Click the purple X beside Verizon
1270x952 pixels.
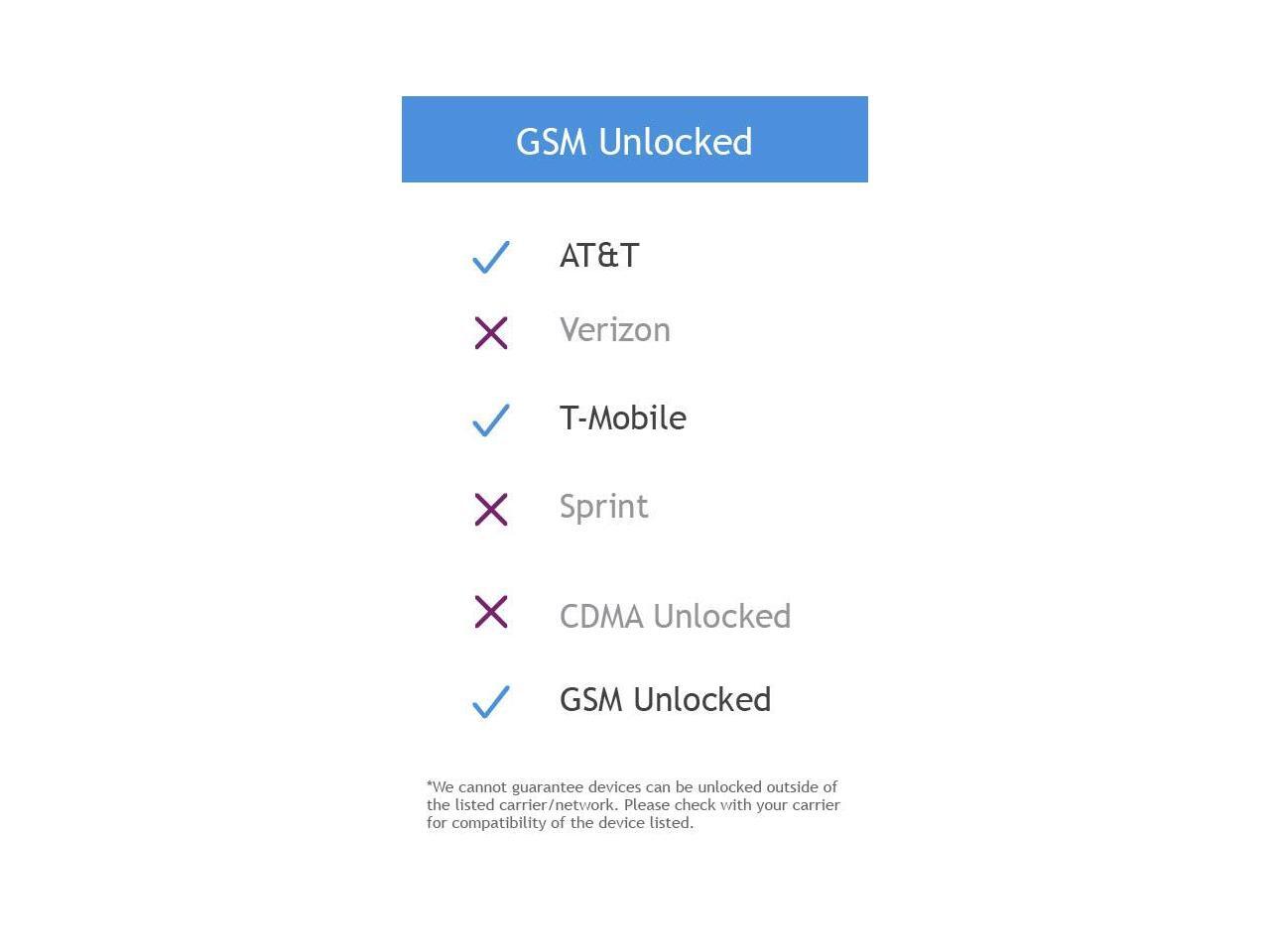[x=491, y=333]
